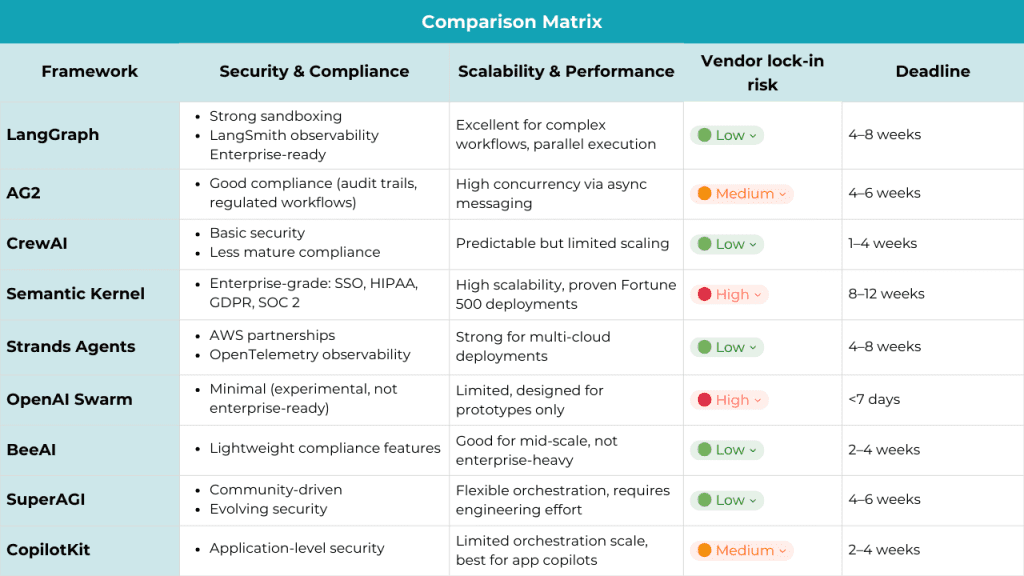Click the CopilotKit deadline cell
1024x576 pixels.
[x=884, y=550]
